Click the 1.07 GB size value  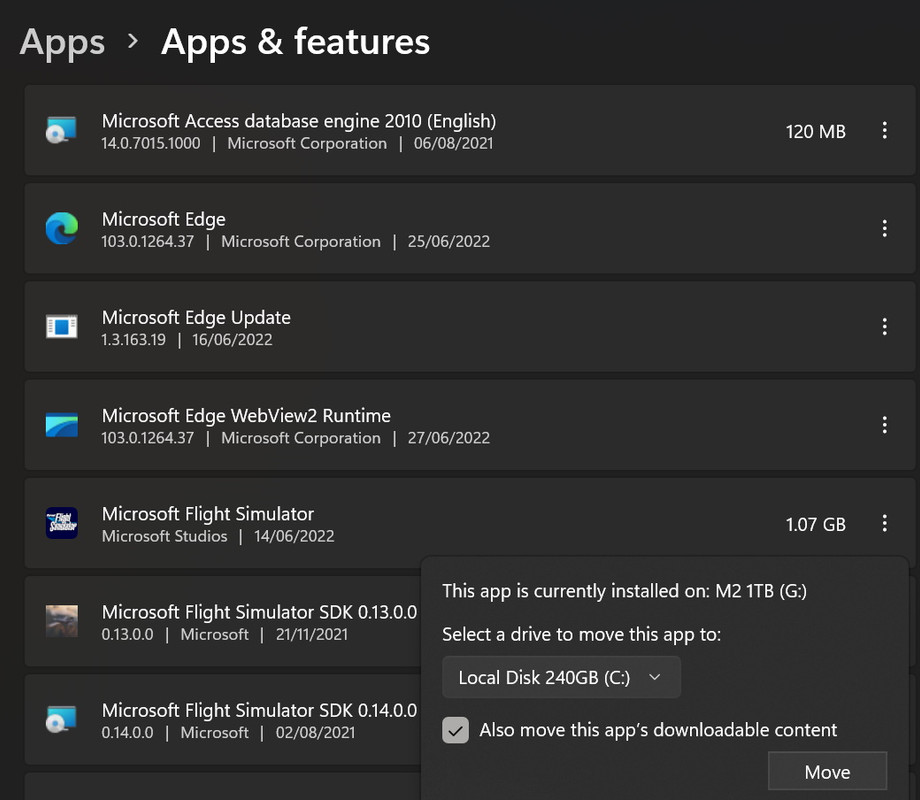[x=816, y=524]
